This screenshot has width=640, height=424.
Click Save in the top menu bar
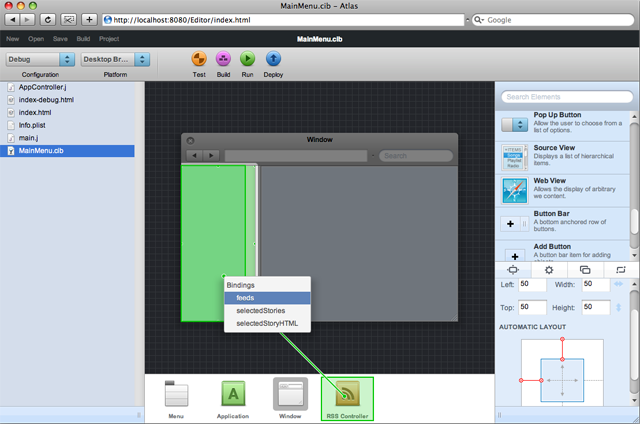point(60,39)
